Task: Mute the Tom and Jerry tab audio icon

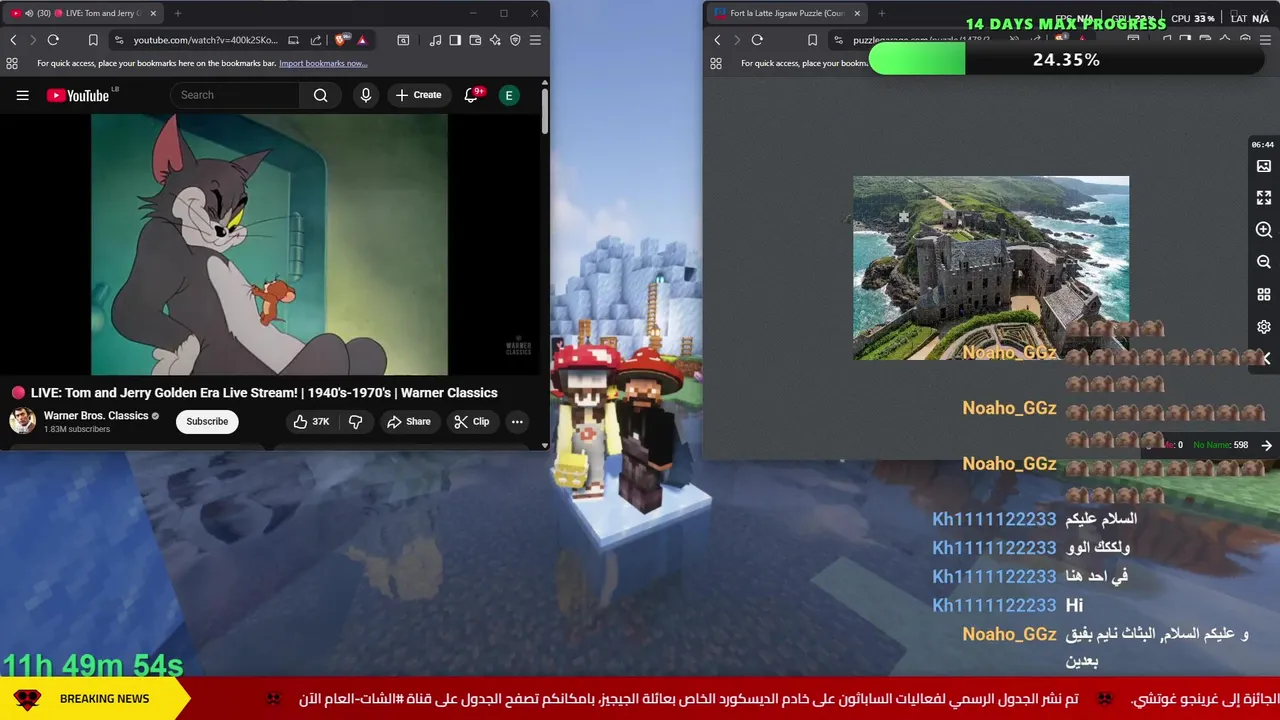Action: point(28,13)
